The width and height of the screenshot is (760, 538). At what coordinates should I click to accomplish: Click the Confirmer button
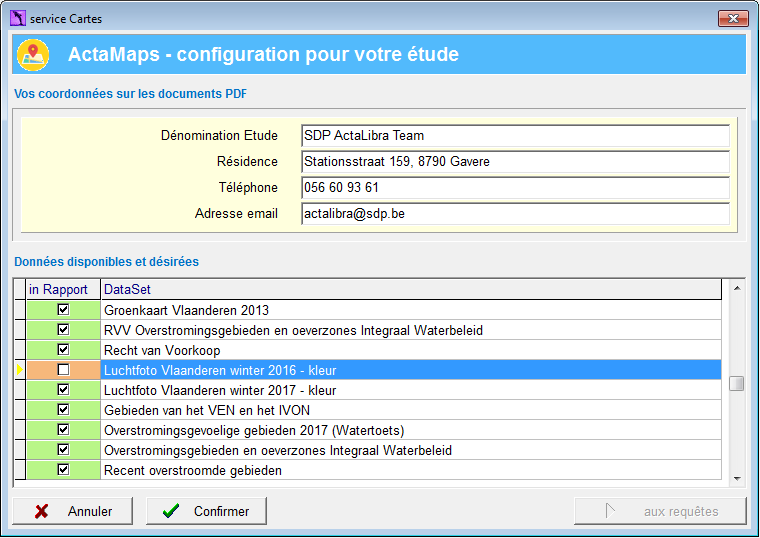(206, 511)
